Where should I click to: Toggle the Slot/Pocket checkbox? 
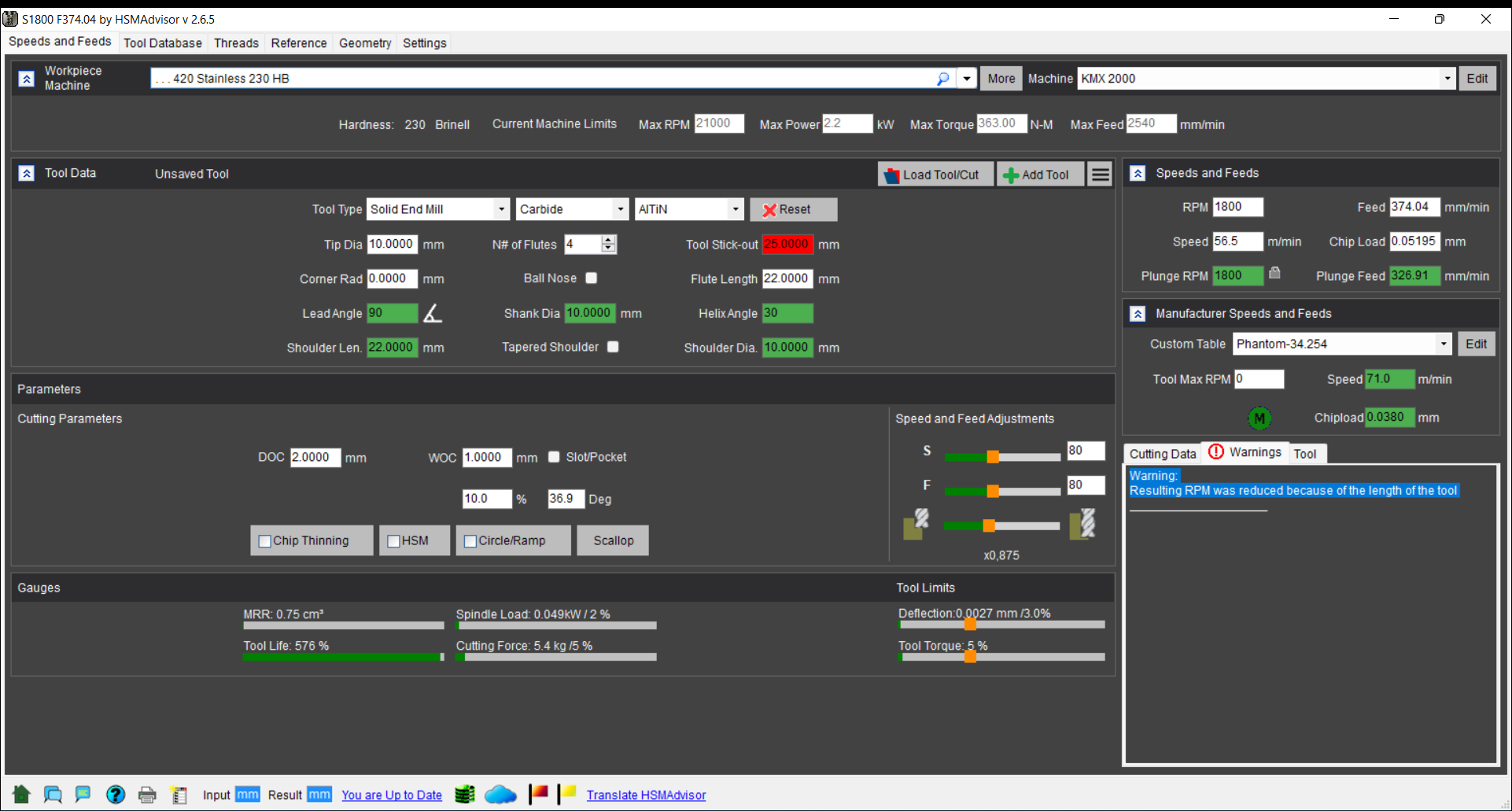coord(554,457)
